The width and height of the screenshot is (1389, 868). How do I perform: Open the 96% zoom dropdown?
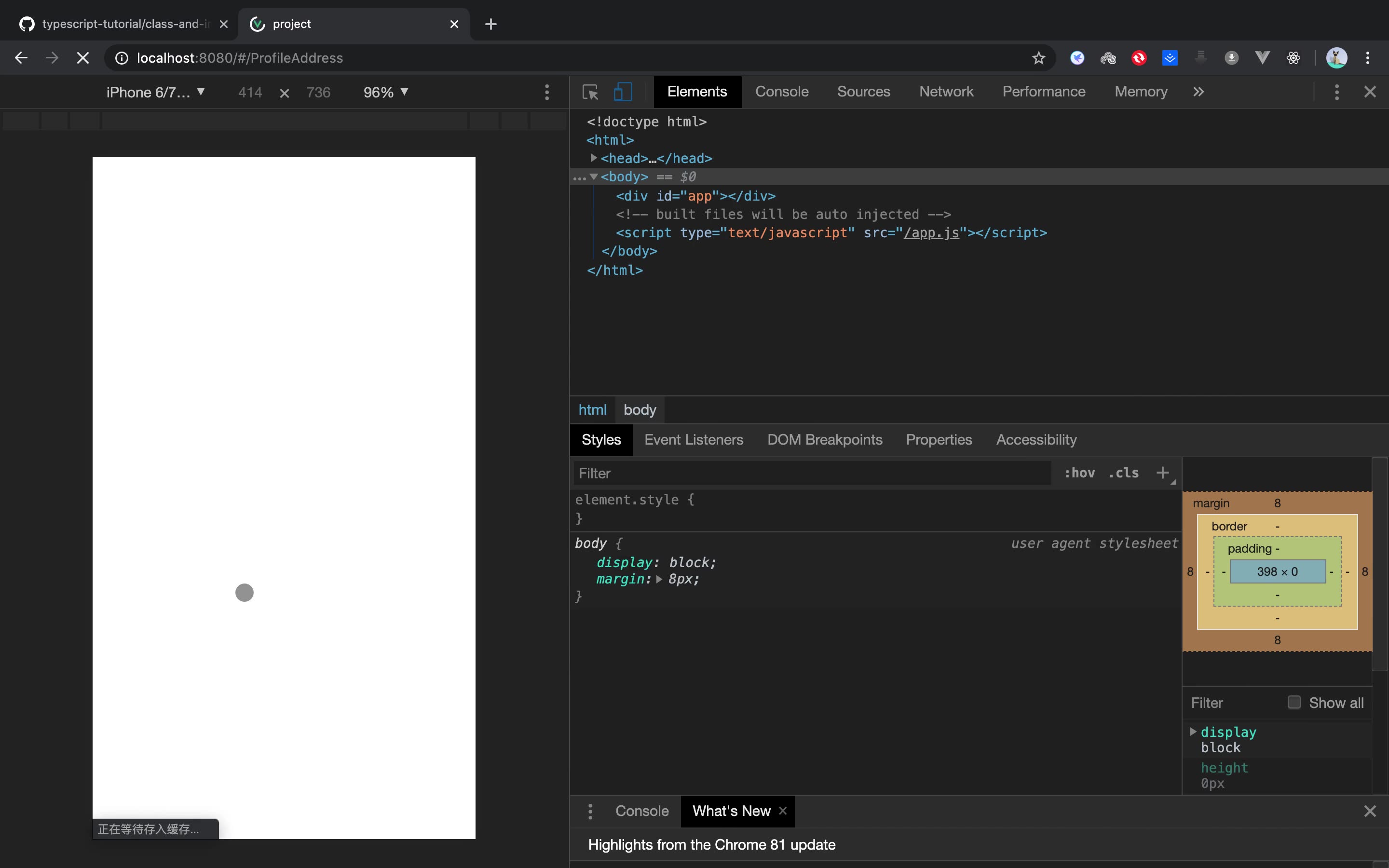385,93
